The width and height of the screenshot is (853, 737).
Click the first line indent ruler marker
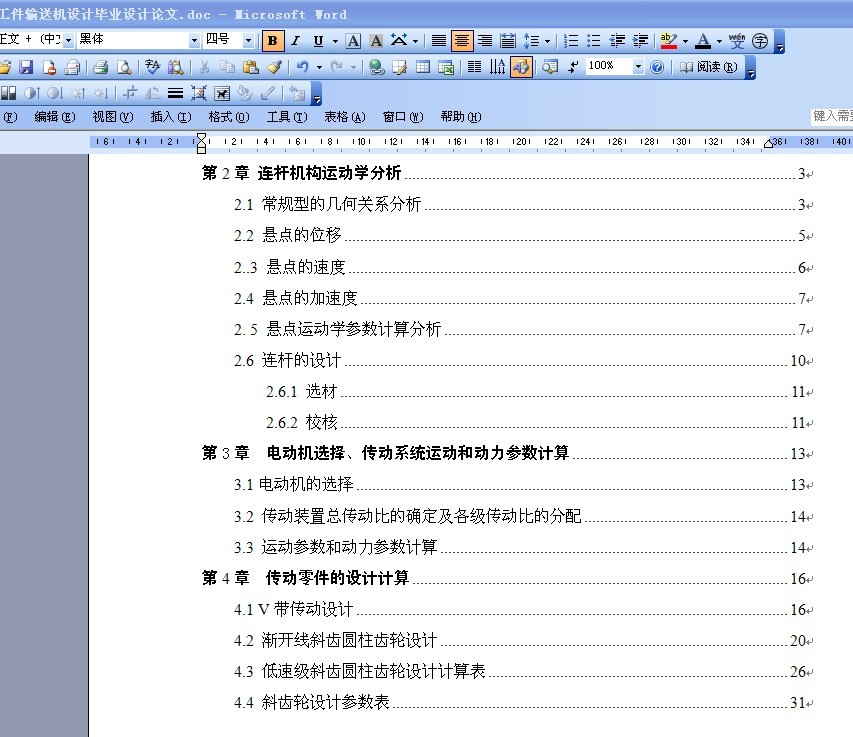point(201,137)
